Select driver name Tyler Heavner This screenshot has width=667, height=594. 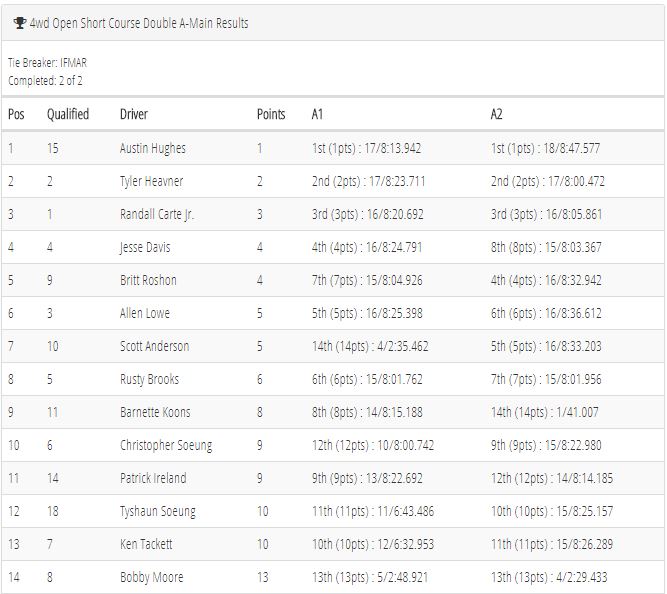pos(151,181)
